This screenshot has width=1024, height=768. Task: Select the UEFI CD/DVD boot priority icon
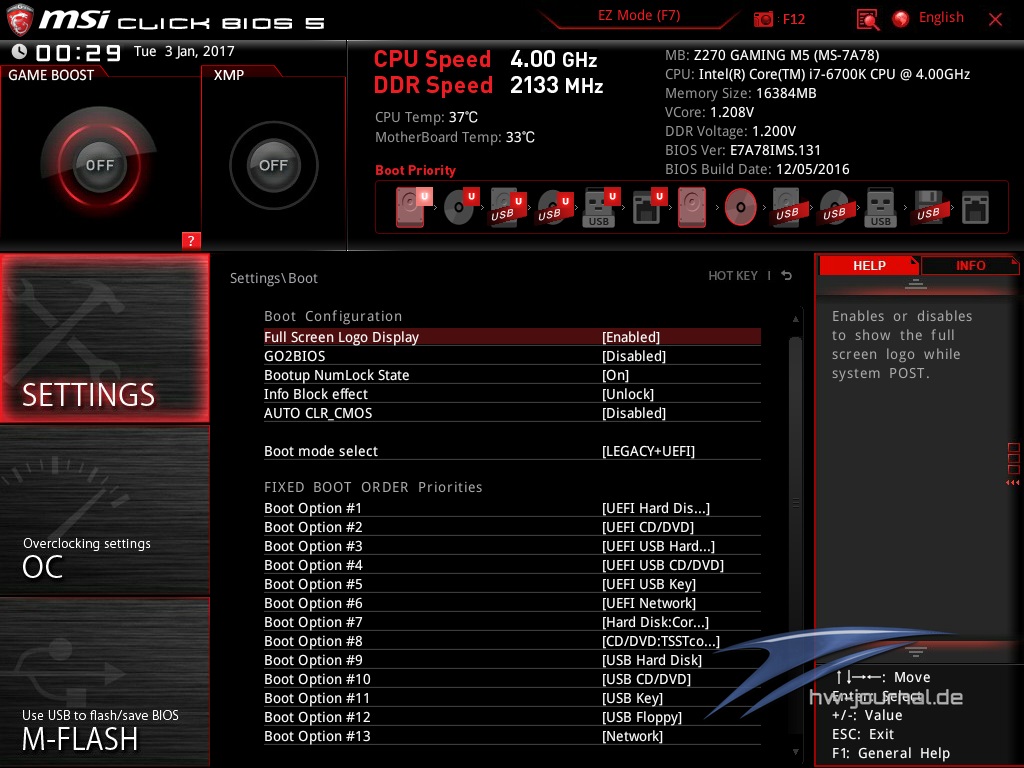click(462, 207)
